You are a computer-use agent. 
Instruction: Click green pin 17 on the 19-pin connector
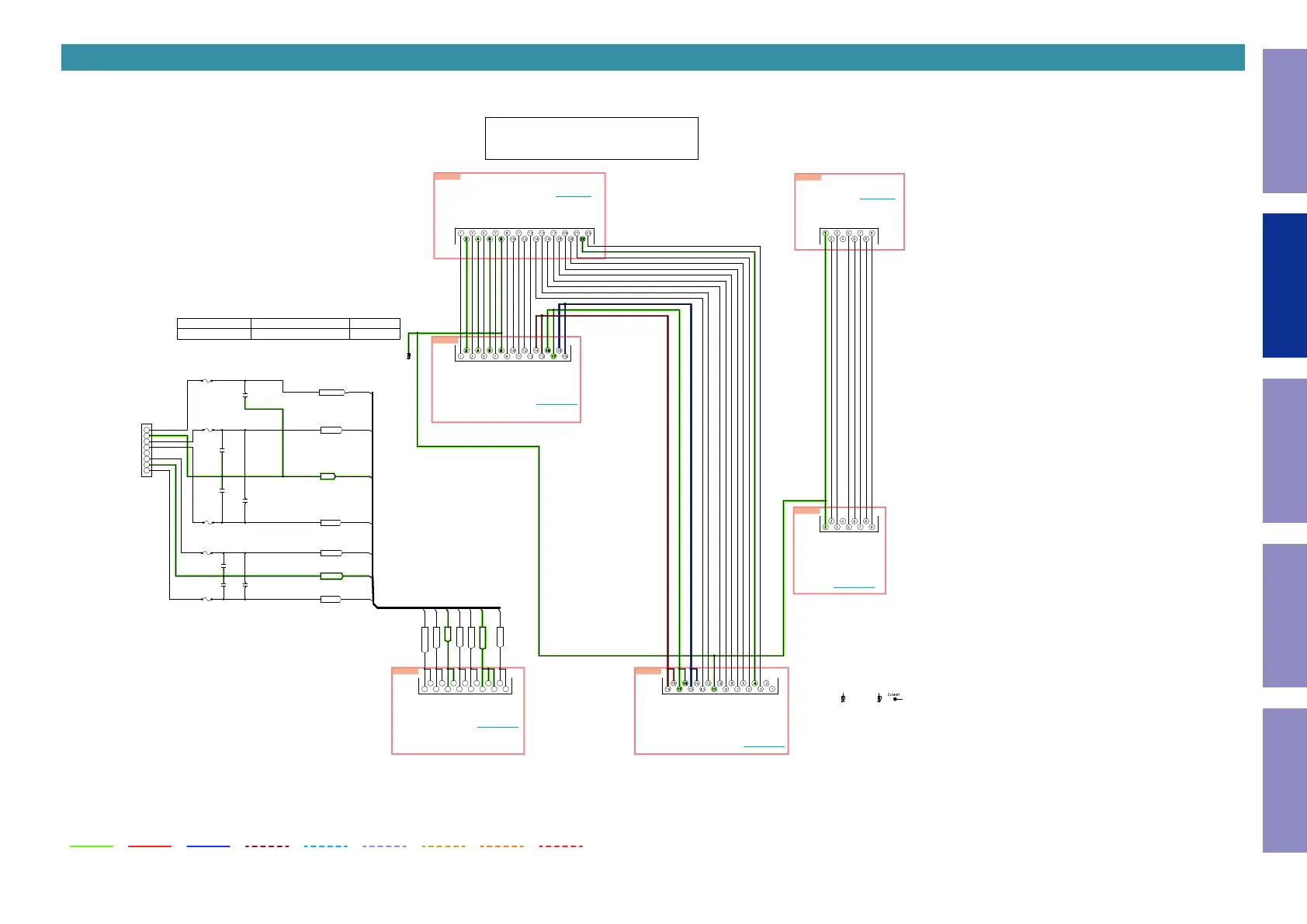tap(553, 356)
